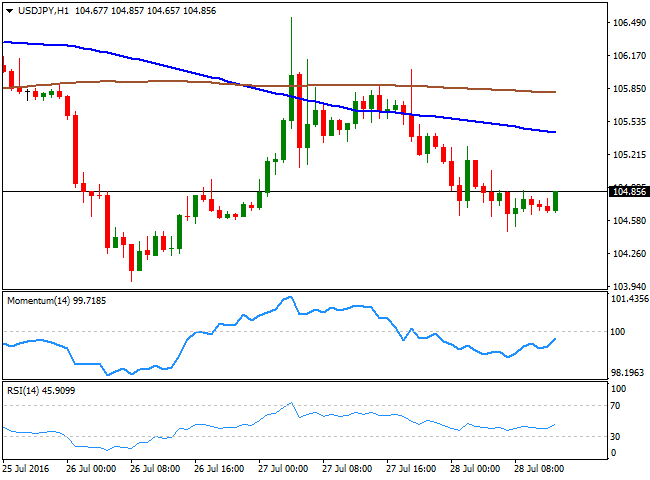650x480 pixels.
Task: Select the USDJPY,H1 symbol title
Action: [x=43, y=11]
